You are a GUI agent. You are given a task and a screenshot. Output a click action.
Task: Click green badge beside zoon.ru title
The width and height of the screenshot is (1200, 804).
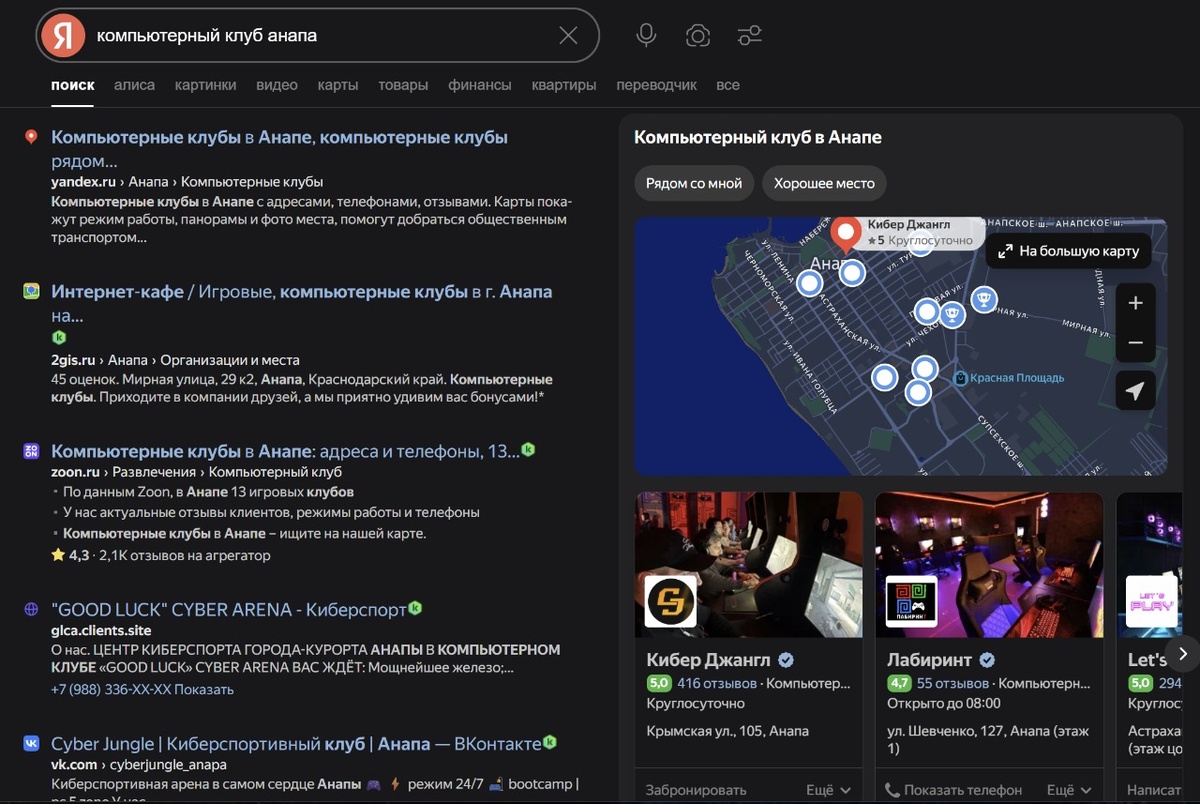[528, 450]
